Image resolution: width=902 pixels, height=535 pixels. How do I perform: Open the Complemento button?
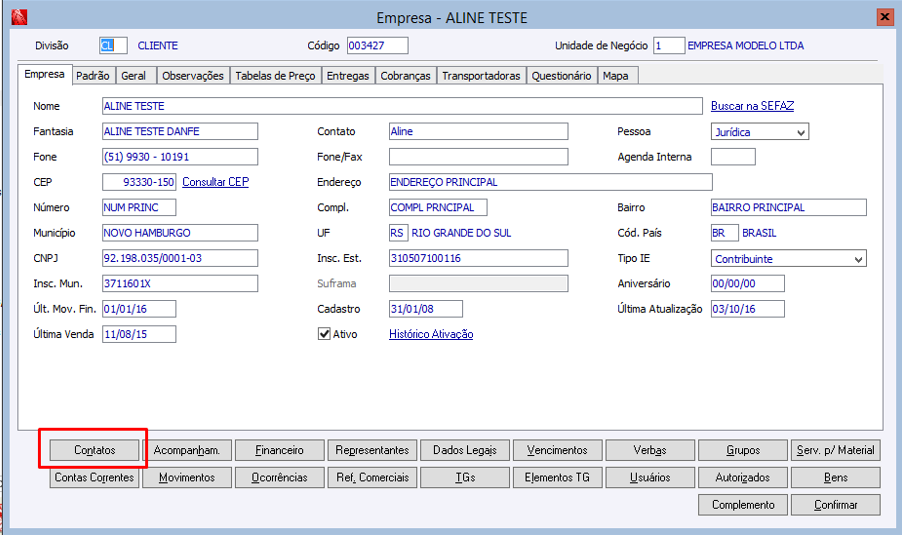coord(743,505)
